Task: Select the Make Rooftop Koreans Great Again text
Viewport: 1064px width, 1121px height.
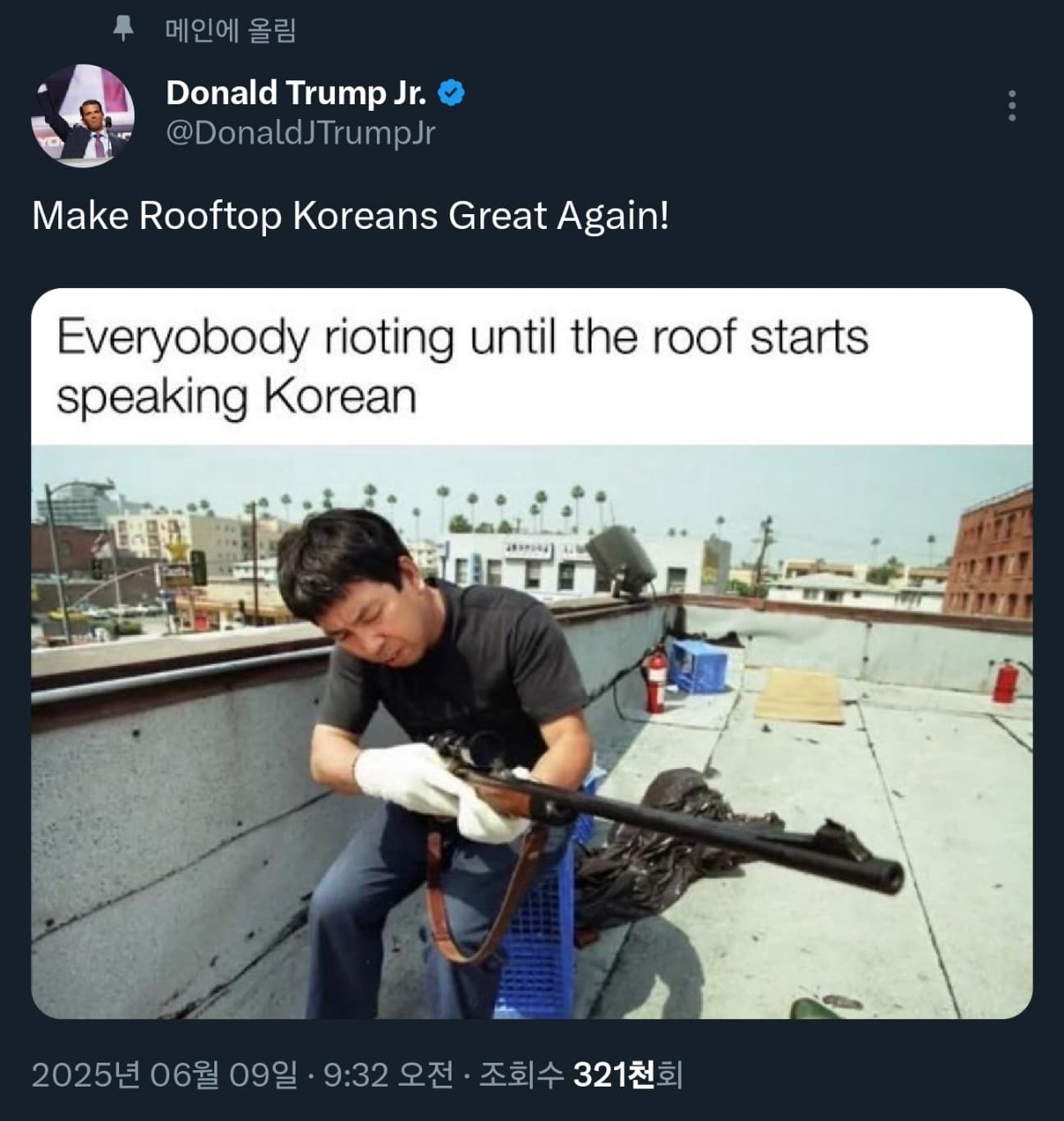Action: [x=351, y=216]
